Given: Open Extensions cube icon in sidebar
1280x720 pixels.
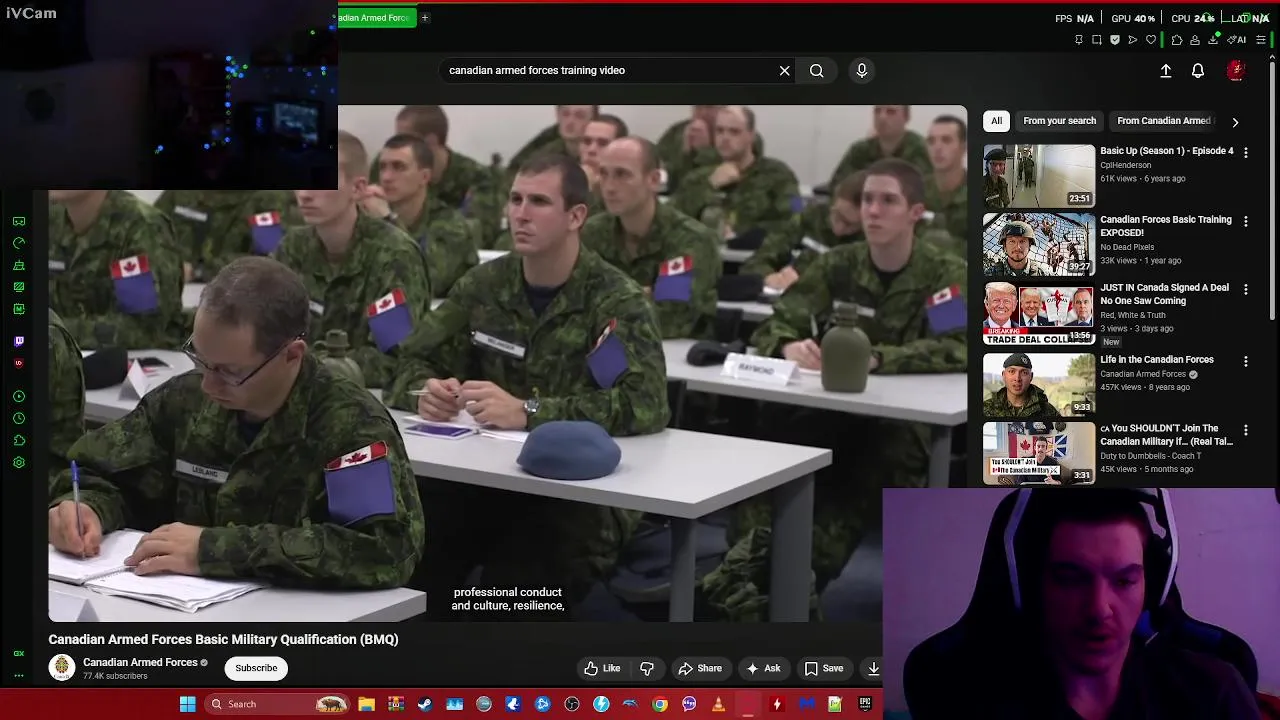Looking at the screenshot, I should 19,441.
